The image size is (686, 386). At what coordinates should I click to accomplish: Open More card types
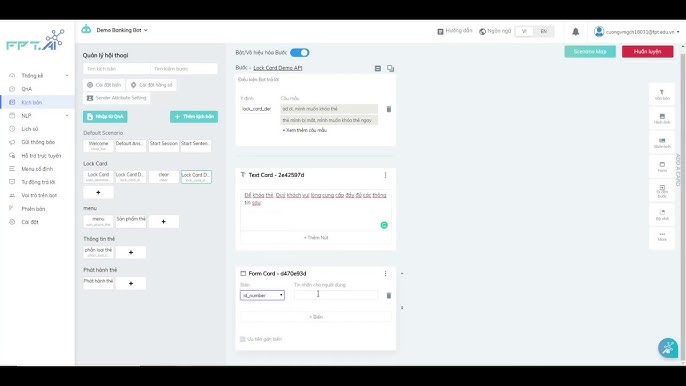(x=662, y=237)
